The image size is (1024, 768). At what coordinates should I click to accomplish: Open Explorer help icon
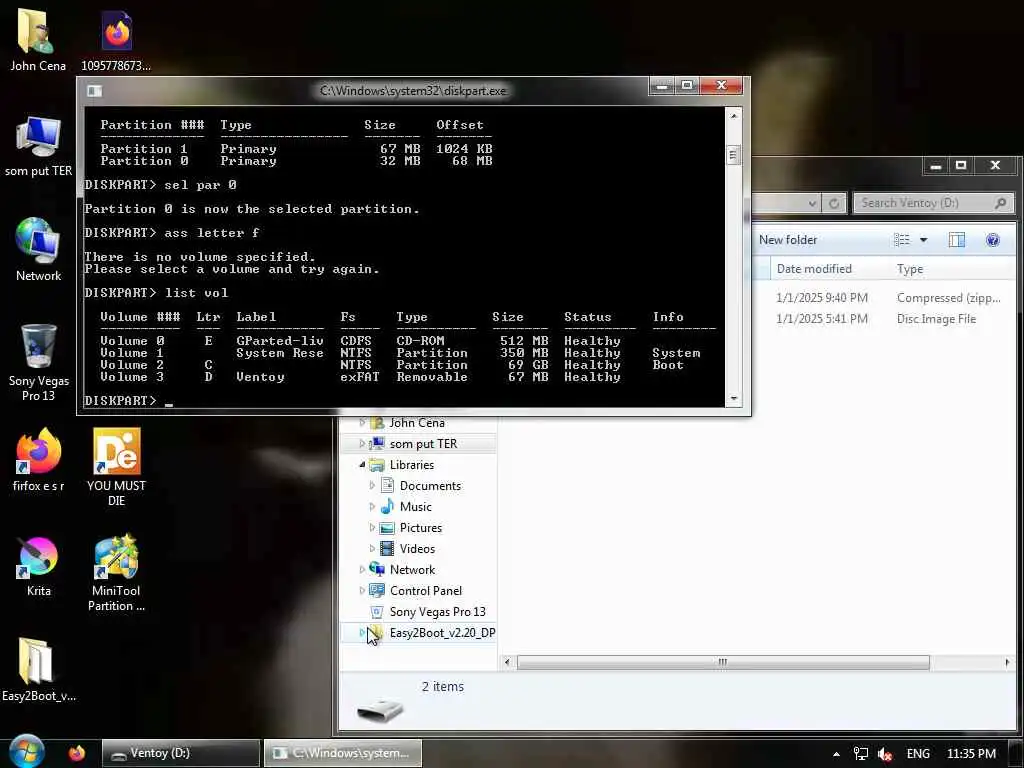point(993,240)
